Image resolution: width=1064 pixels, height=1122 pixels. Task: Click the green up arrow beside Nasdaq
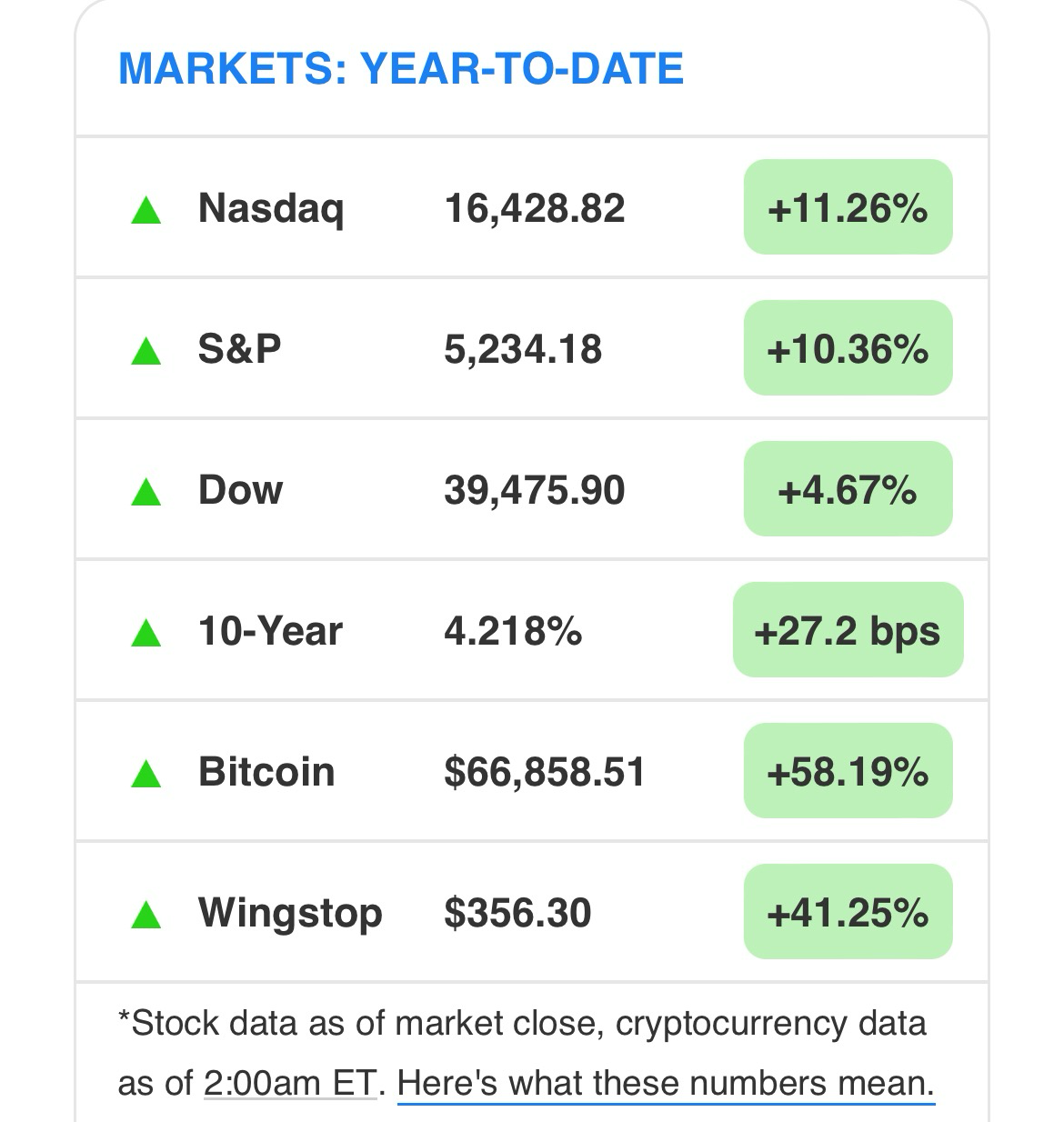point(146,211)
